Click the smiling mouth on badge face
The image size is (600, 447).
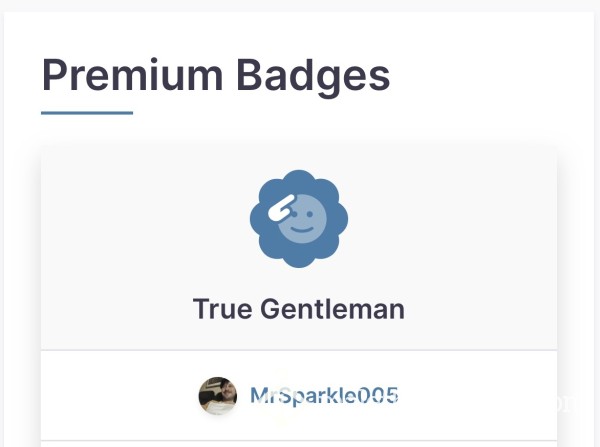302,229
